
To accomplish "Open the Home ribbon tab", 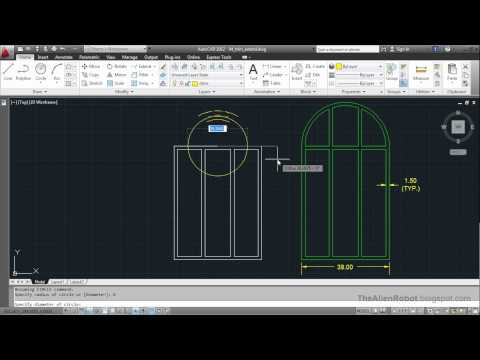I will click(x=25, y=57).
